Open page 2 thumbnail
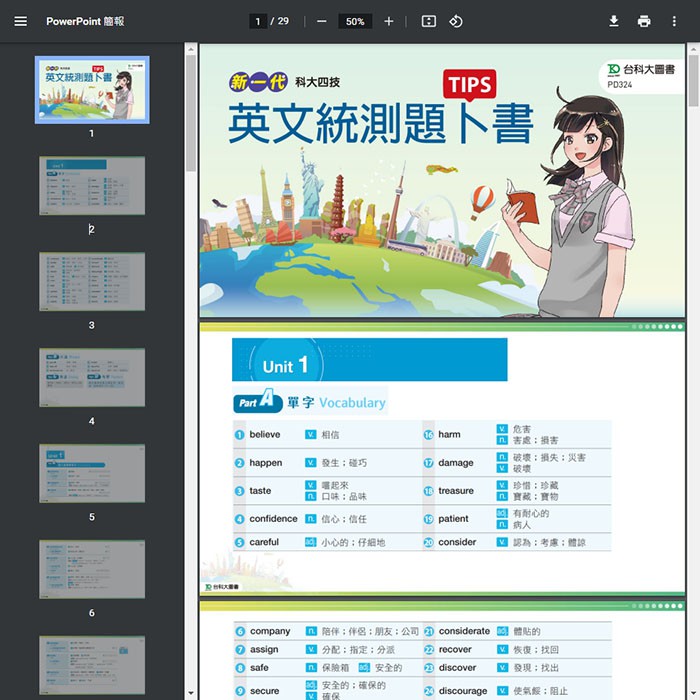 [x=92, y=185]
